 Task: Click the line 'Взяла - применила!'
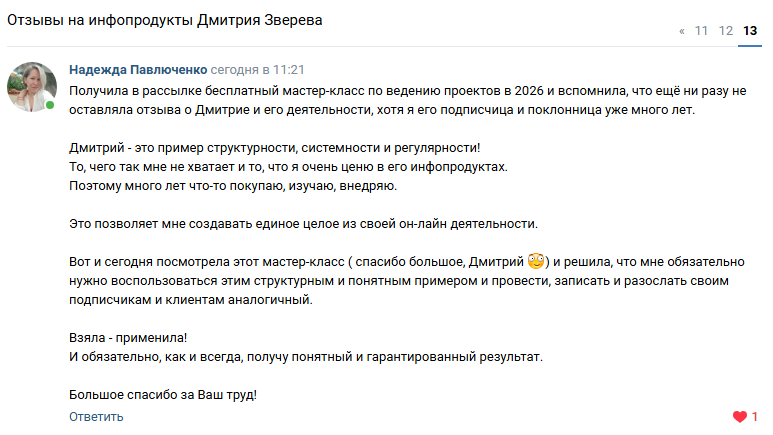(x=128, y=338)
